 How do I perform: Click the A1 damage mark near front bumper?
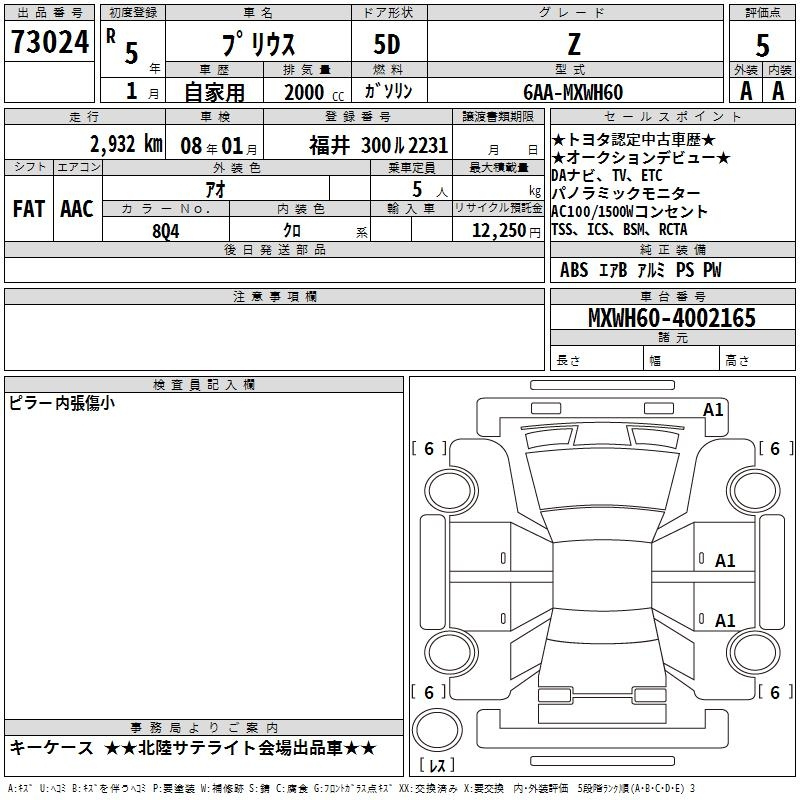pos(713,410)
